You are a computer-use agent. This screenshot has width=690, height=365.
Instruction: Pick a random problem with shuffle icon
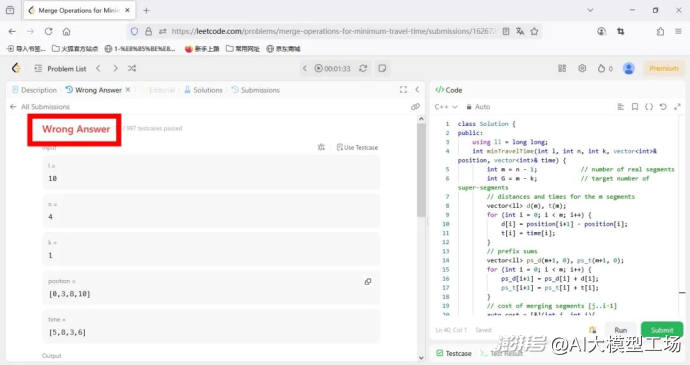pyautogui.click(x=132, y=68)
